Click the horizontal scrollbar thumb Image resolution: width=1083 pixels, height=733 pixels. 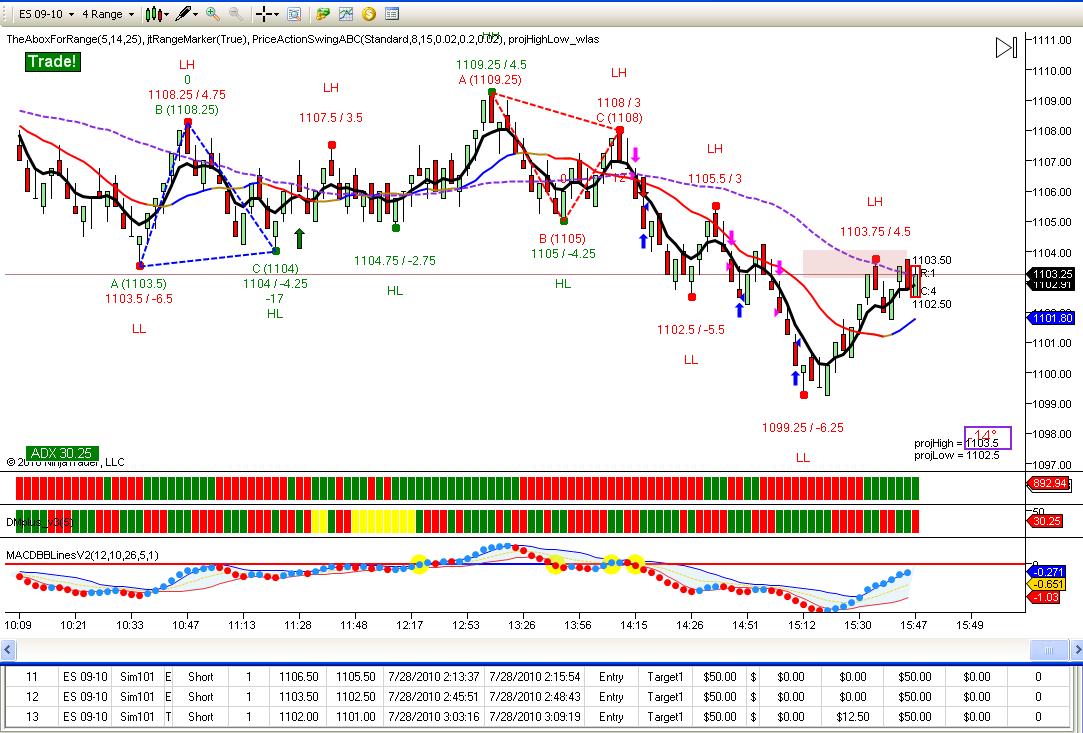click(1049, 650)
